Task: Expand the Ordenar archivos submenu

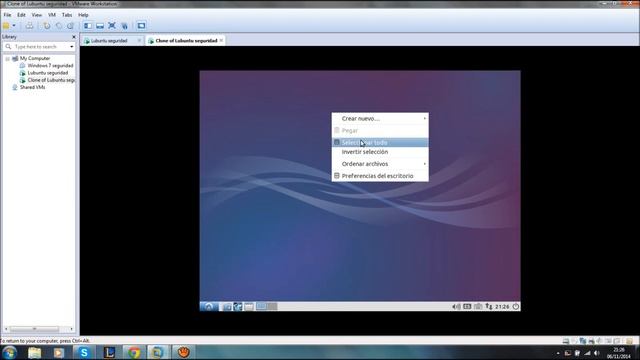Action: coord(380,164)
